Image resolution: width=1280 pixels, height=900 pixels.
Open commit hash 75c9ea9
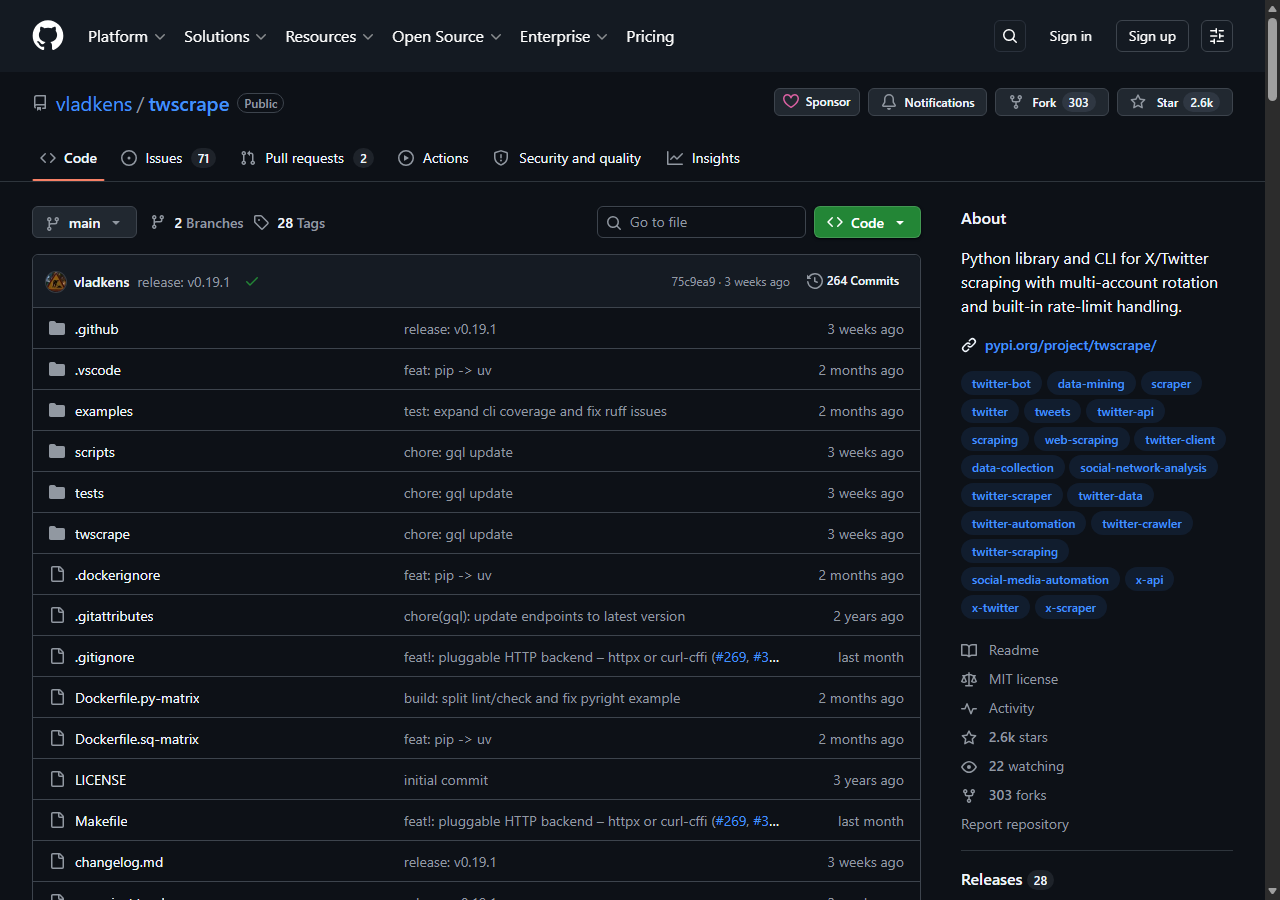pyautogui.click(x=693, y=282)
